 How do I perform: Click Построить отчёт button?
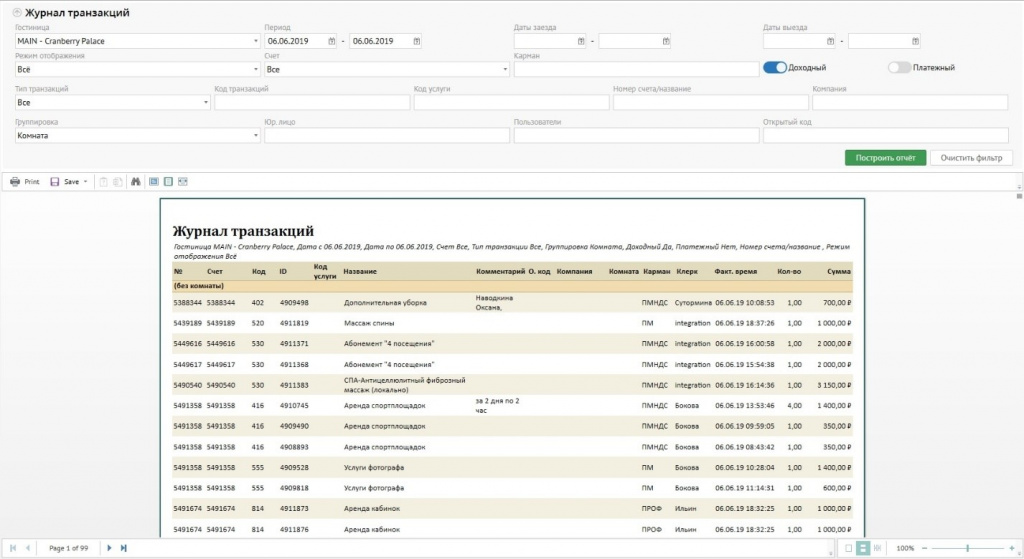pyautogui.click(x=885, y=158)
